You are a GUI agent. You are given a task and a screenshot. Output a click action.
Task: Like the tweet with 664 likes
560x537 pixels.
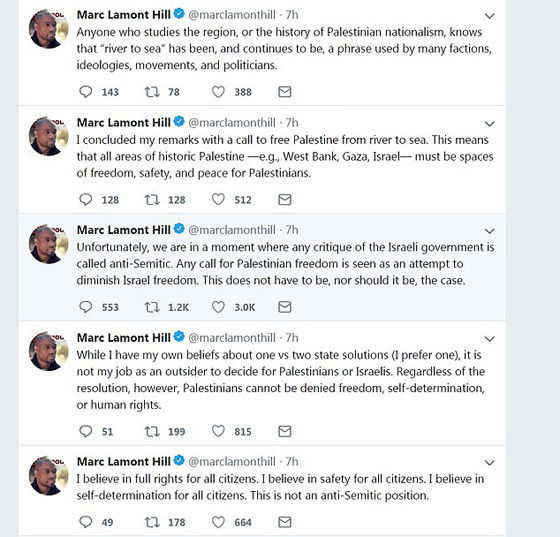click(x=218, y=522)
